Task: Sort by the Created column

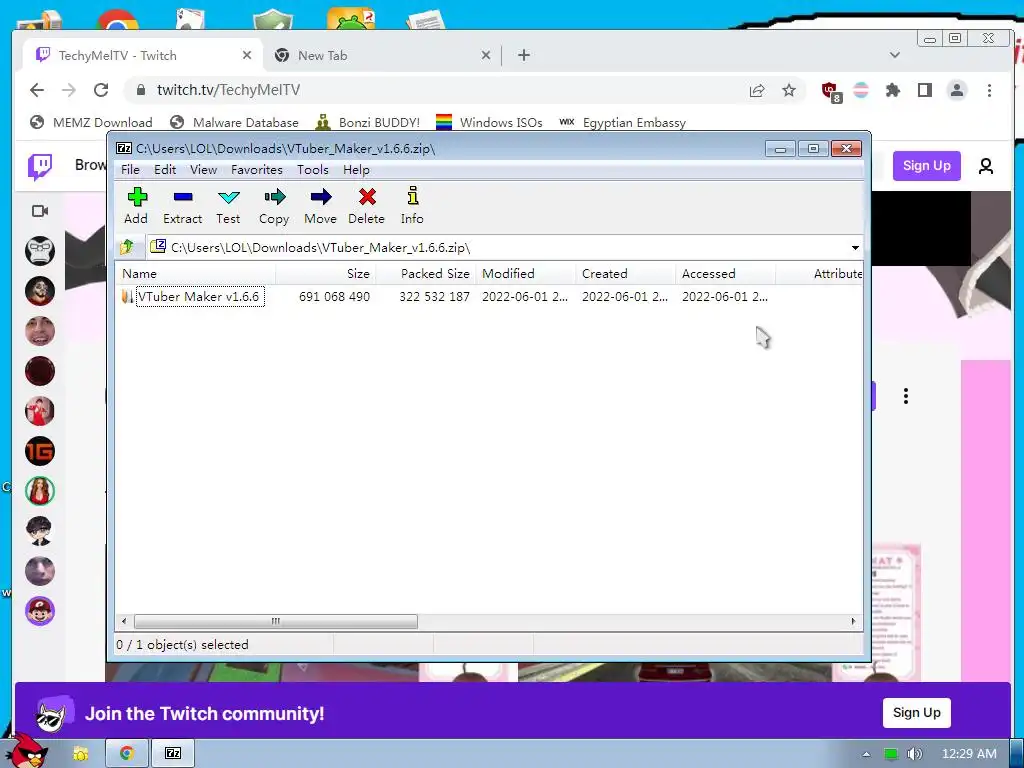Action: 626,274
